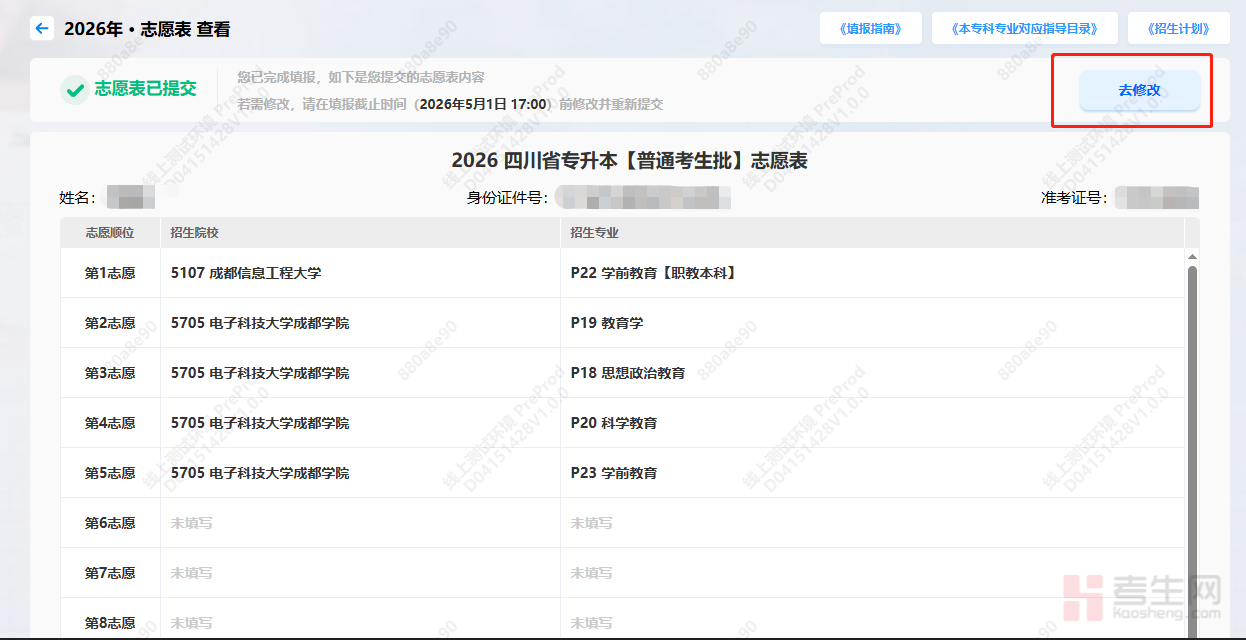Click P18 思想政治教育 major cell
Image resolution: width=1246 pixels, height=640 pixels.
coord(628,373)
